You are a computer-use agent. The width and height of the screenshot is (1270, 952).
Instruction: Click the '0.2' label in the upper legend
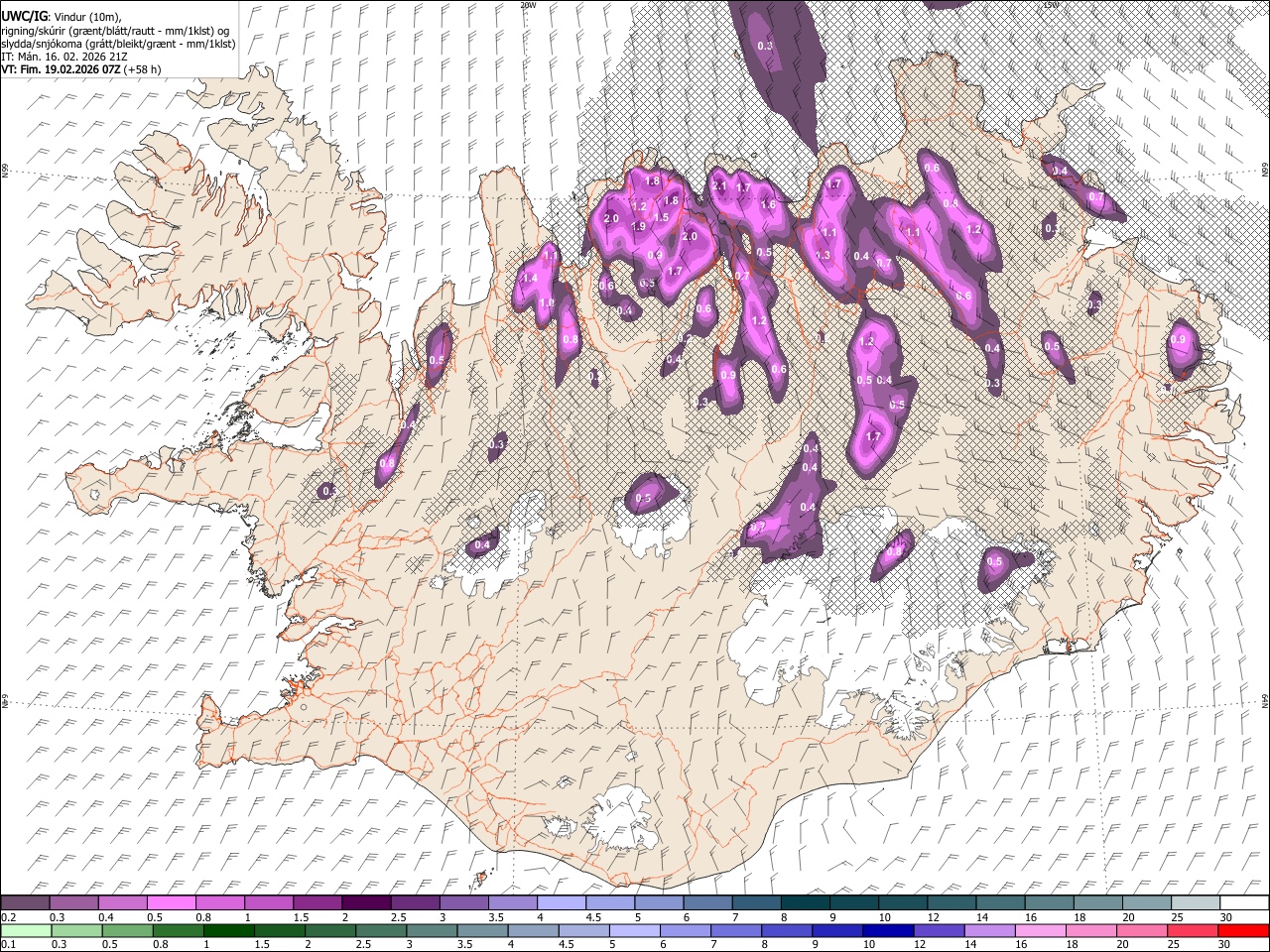[8, 917]
